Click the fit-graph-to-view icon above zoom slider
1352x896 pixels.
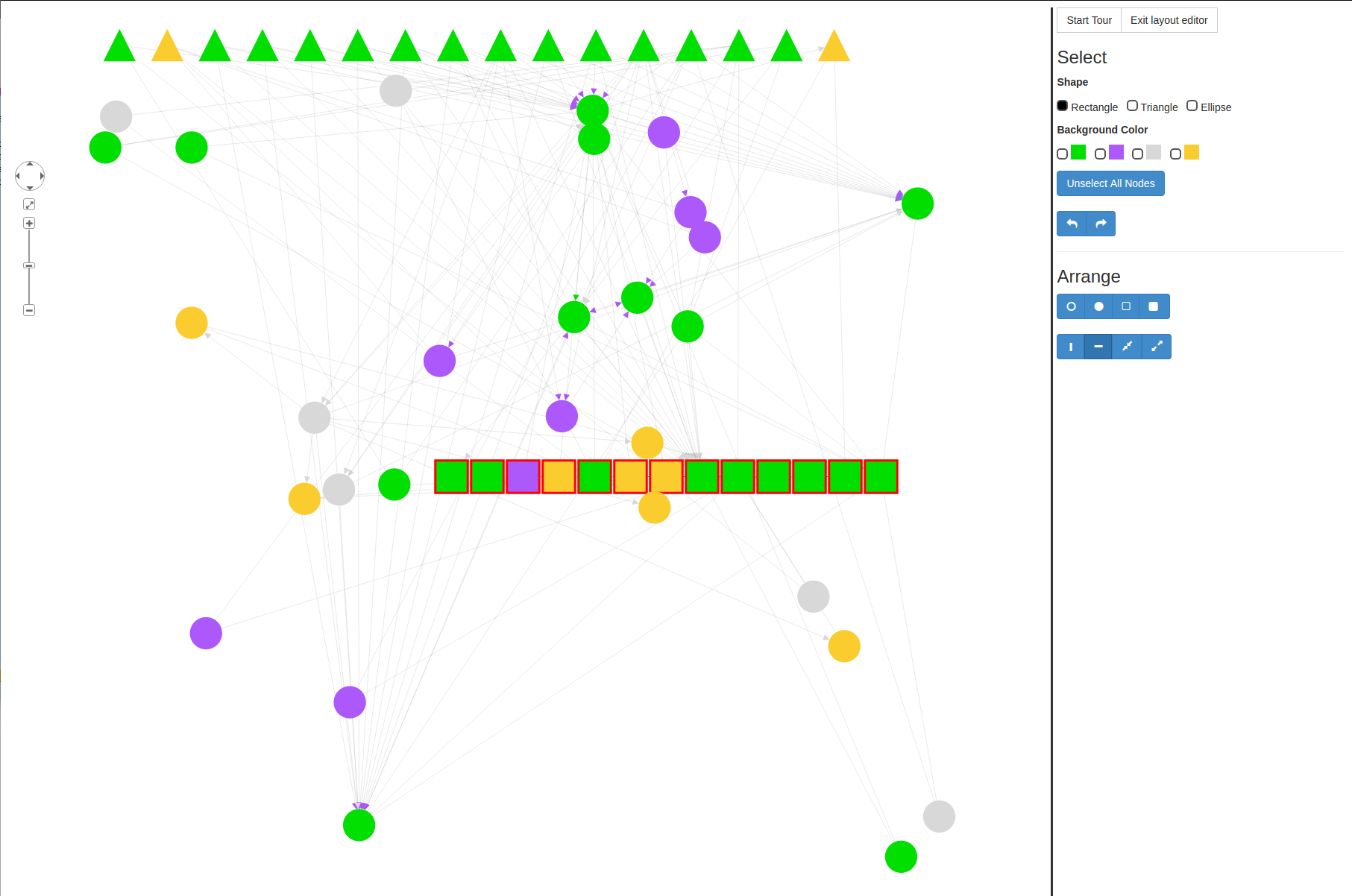coord(29,204)
